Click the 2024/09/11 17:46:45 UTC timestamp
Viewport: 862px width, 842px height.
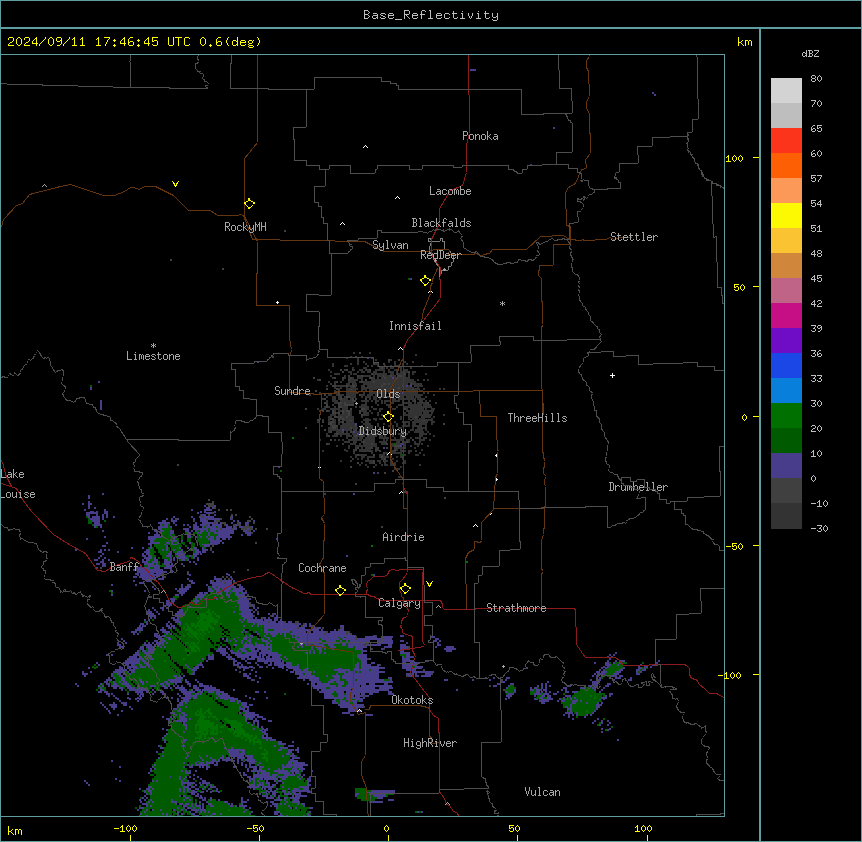[x=98, y=42]
